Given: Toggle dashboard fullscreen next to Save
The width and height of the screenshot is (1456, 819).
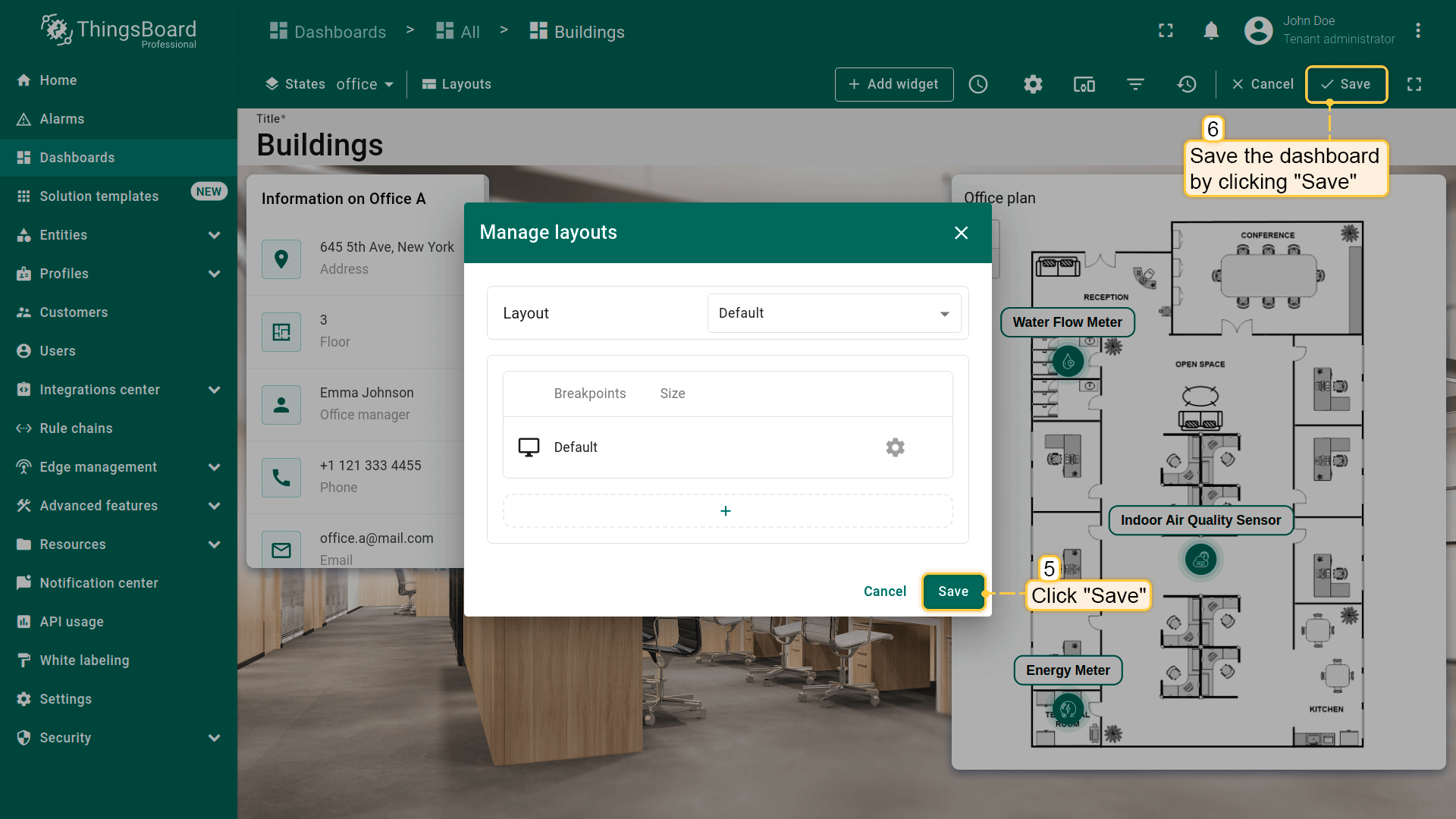Looking at the screenshot, I should [1414, 84].
